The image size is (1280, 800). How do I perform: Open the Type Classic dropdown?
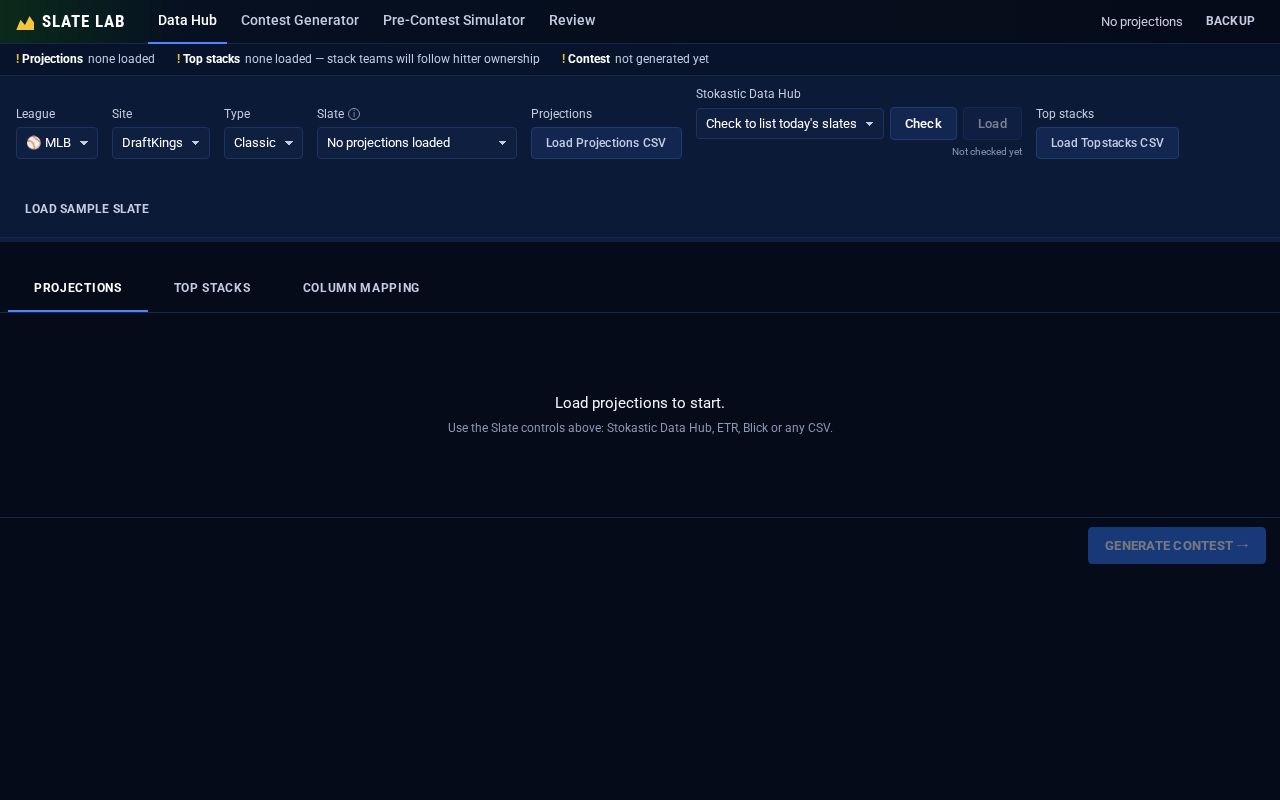point(263,143)
